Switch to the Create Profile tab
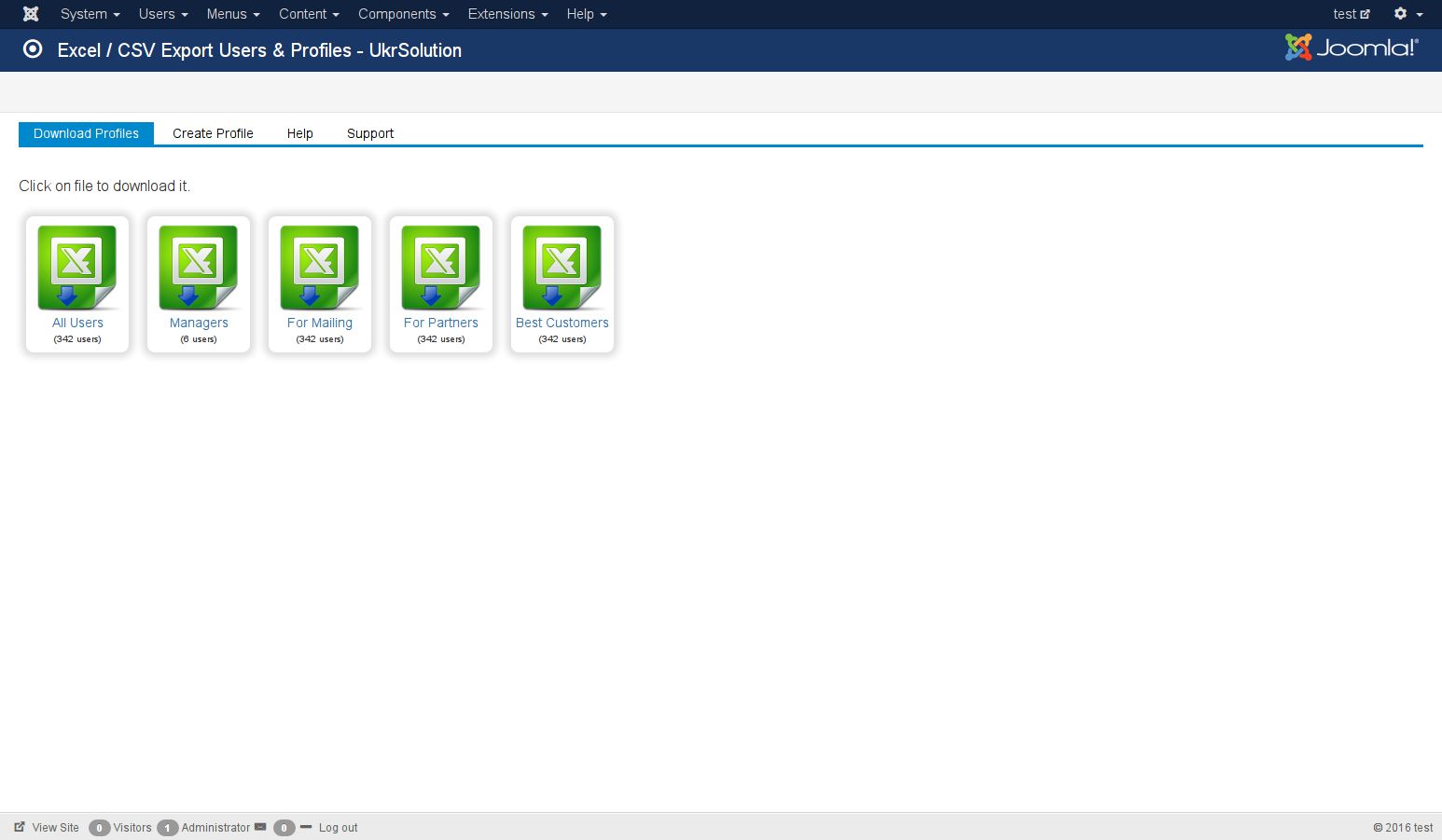1442x840 pixels. tap(213, 133)
